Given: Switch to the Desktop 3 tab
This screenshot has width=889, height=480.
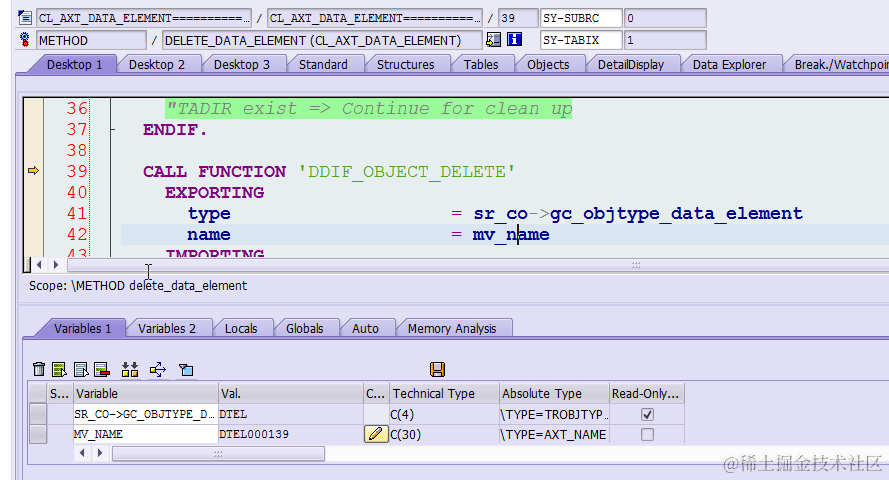Looking at the screenshot, I should point(242,65).
